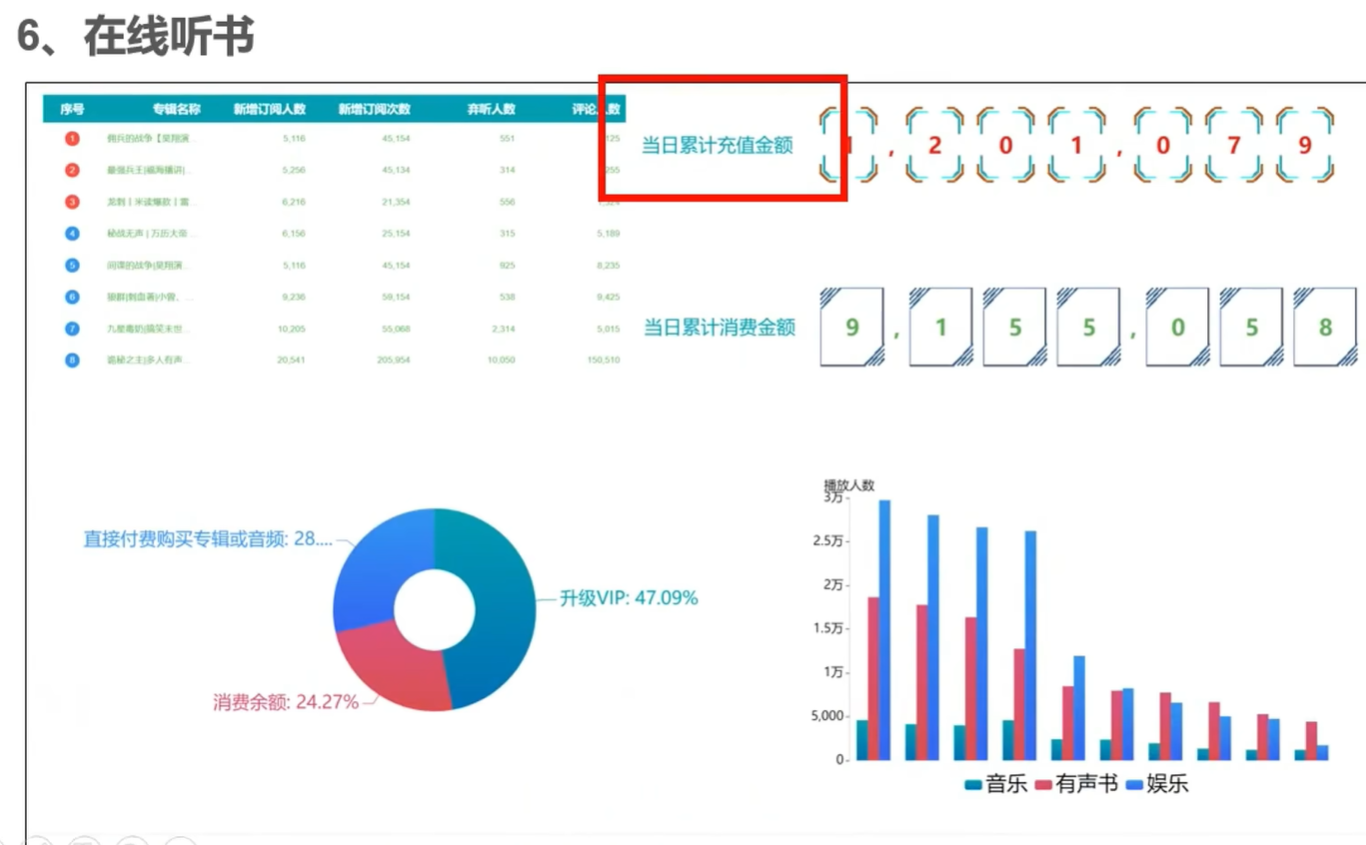Click digit 9 in the recharge amount
The width and height of the screenshot is (1366, 845).
coord(1304,145)
